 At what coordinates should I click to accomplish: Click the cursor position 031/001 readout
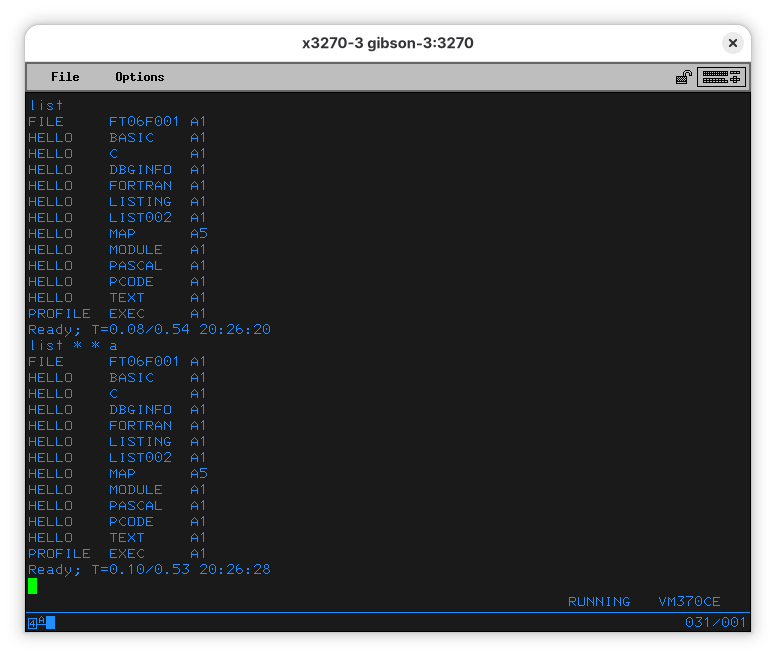click(715, 623)
